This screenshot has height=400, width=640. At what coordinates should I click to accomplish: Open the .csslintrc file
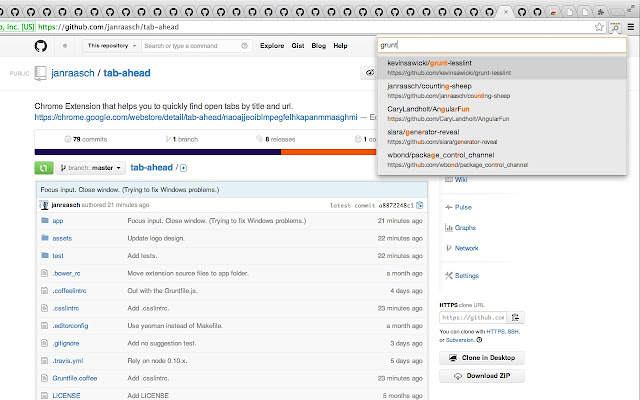click(66, 308)
